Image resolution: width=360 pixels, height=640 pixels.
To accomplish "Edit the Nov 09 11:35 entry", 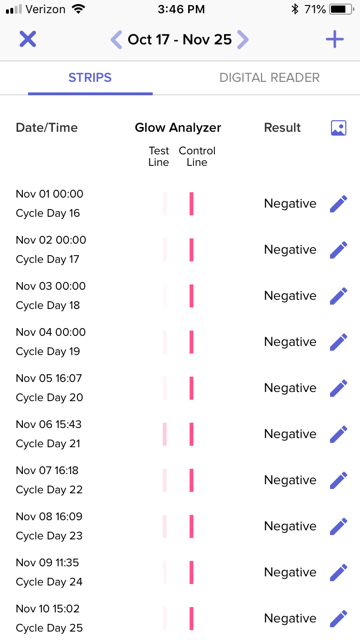I will tap(338, 573).
